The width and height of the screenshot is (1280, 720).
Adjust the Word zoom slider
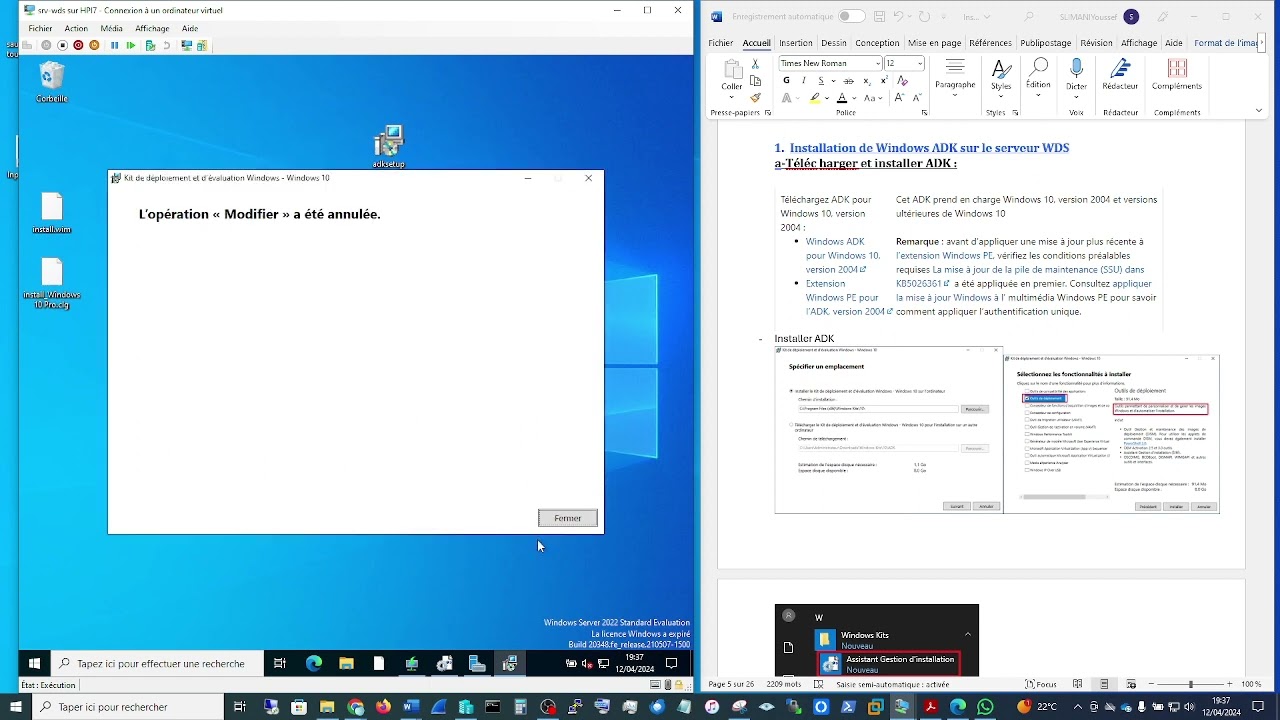click(1190, 684)
